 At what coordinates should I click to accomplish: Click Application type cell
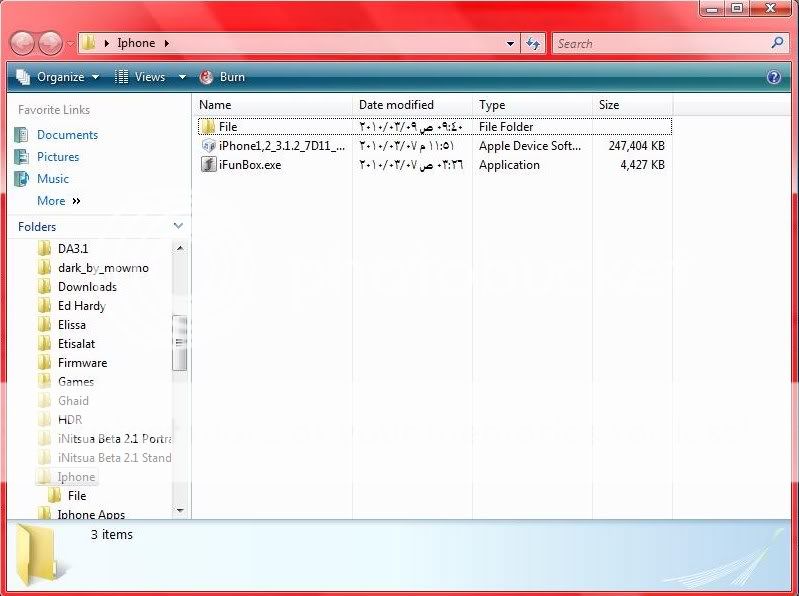click(x=509, y=165)
